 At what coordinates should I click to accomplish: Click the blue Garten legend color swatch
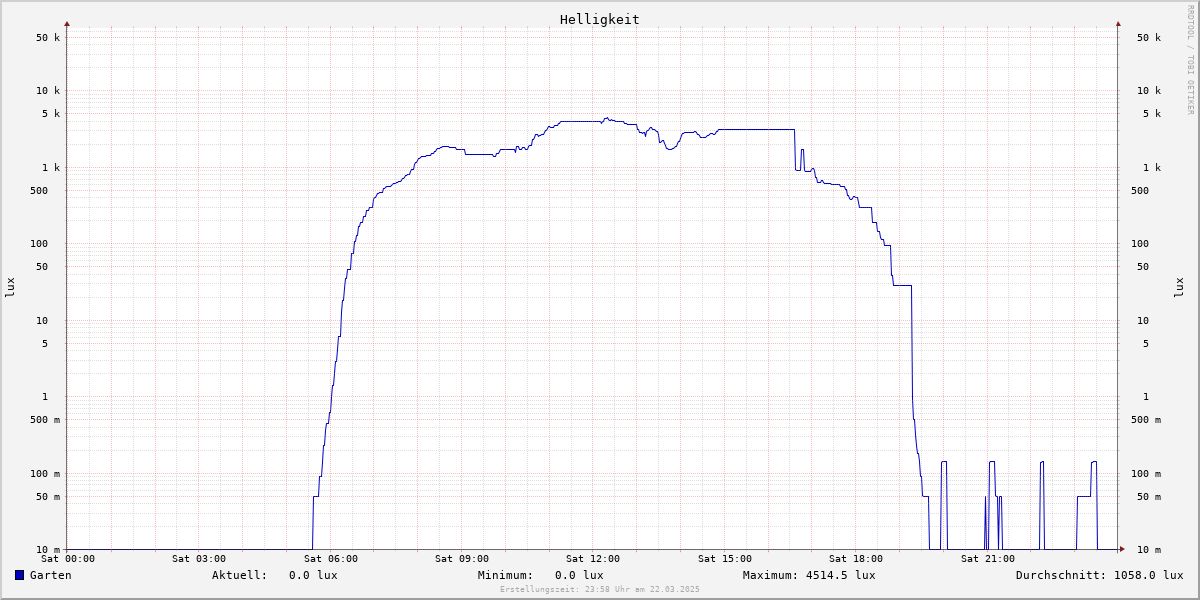[19, 575]
